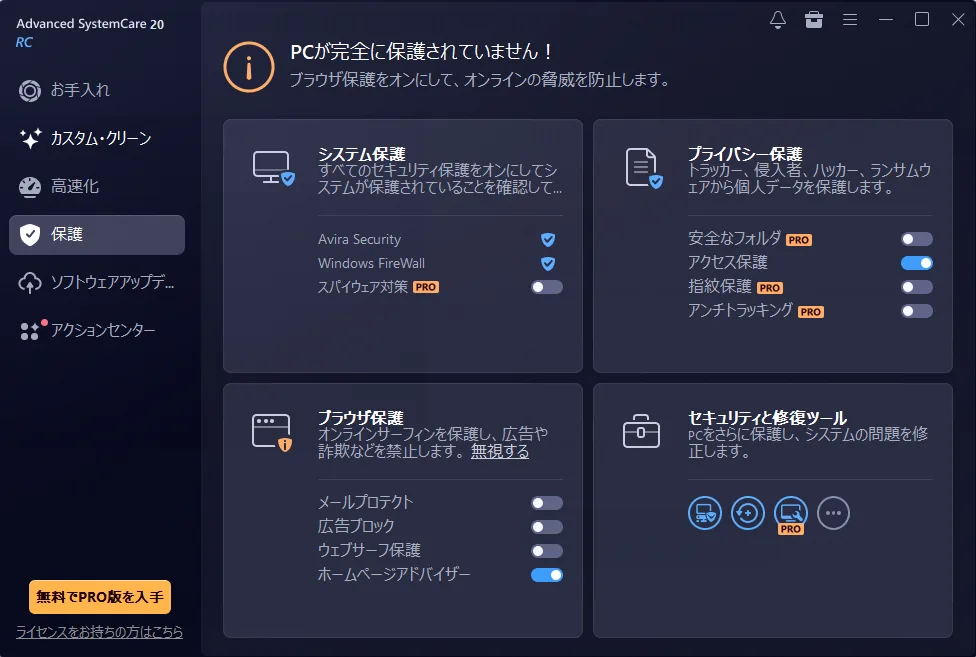The image size is (976, 657).
Task: Click the メールプロテクト label
Action: coord(366,503)
